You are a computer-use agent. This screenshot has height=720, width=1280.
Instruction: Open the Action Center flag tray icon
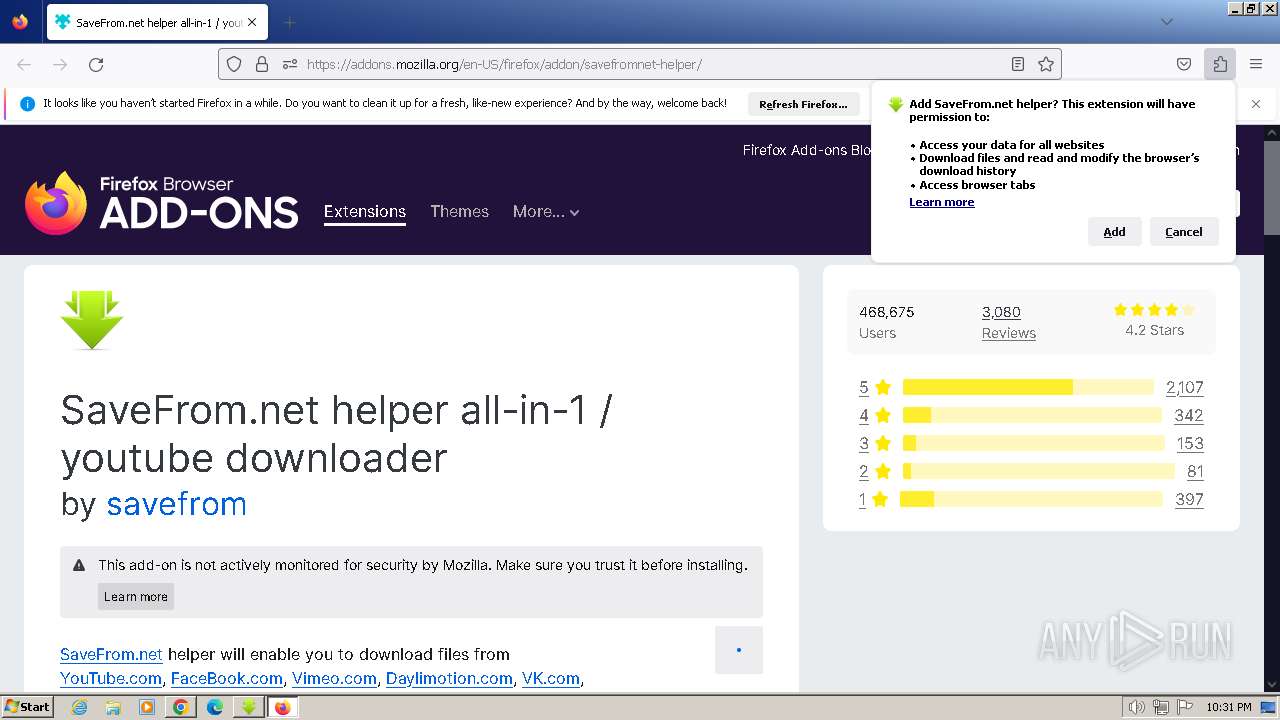click(x=1184, y=707)
